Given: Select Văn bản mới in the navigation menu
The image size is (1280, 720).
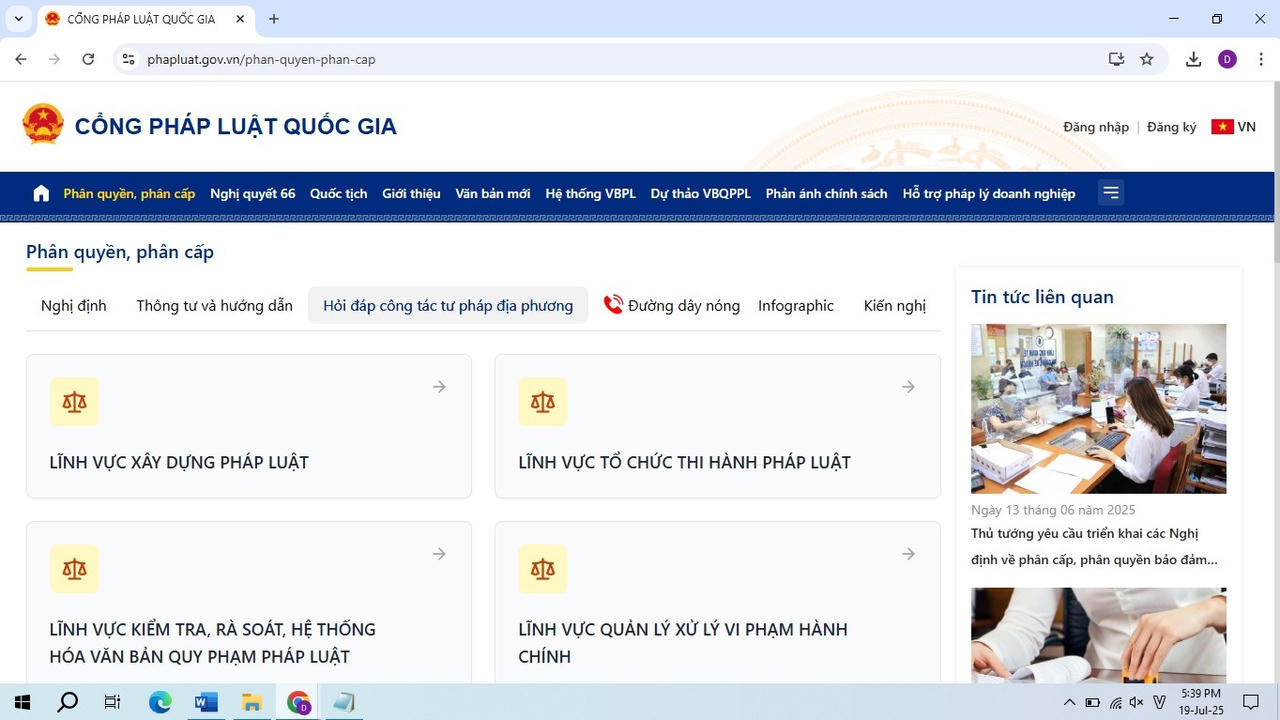Looking at the screenshot, I should point(492,193).
